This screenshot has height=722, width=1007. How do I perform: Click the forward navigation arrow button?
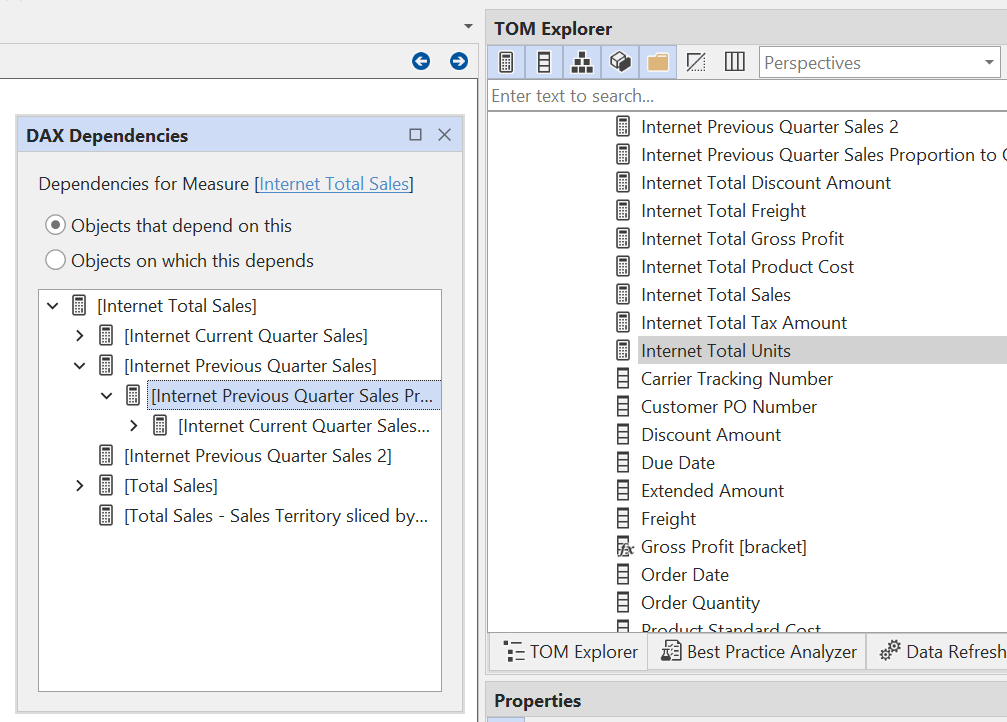coord(458,61)
